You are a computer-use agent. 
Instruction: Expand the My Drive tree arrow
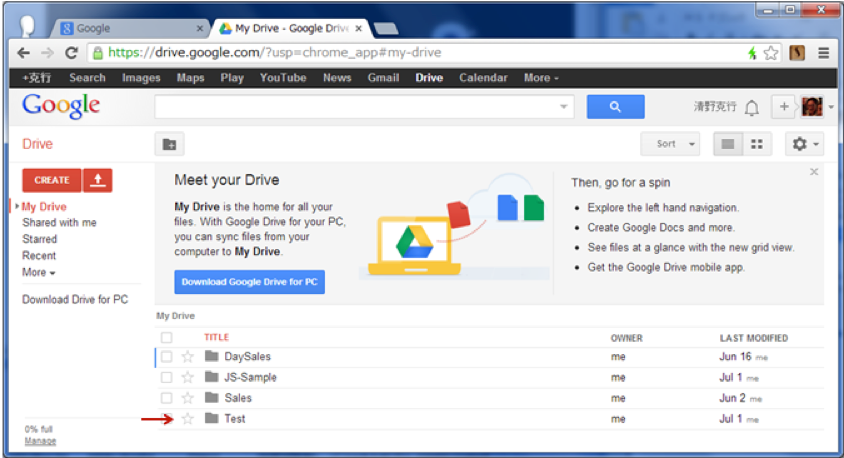click(x=17, y=206)
